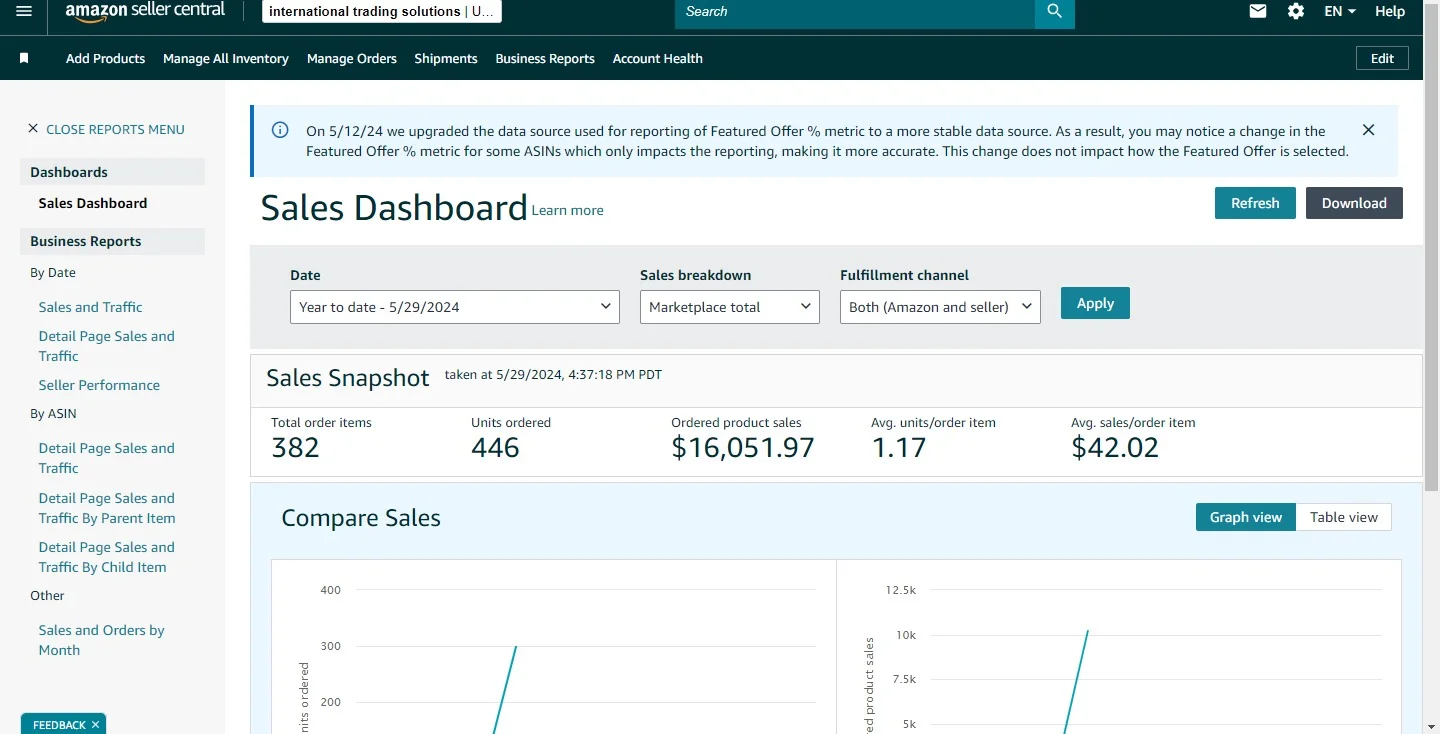Click the Ordered product sales value $16,051.97
This screenshot has width=1440, height=734.
pyautogui.click(x=743, y=448)
